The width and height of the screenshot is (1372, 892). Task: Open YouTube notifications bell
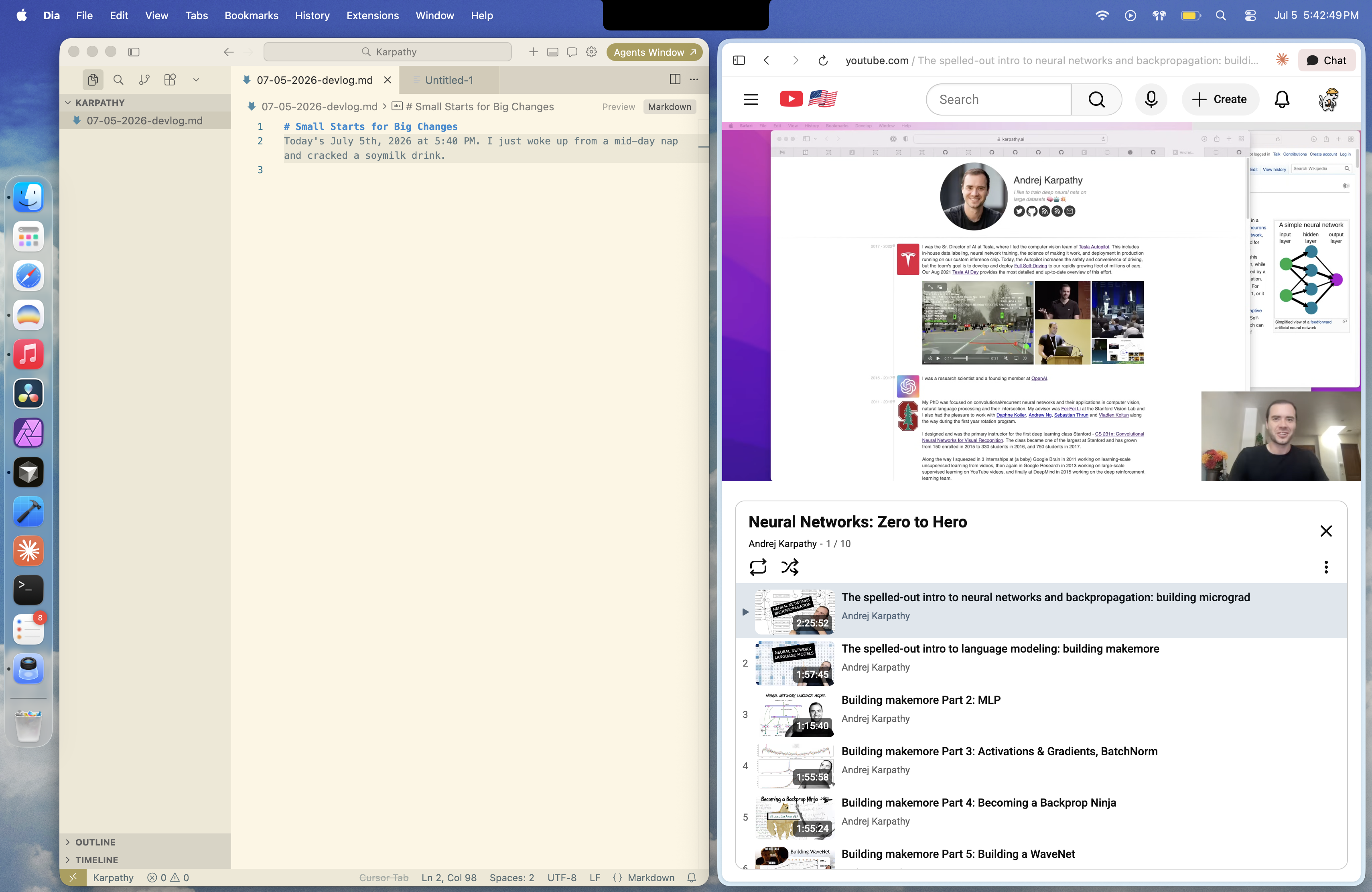[x=1281, y=100]
